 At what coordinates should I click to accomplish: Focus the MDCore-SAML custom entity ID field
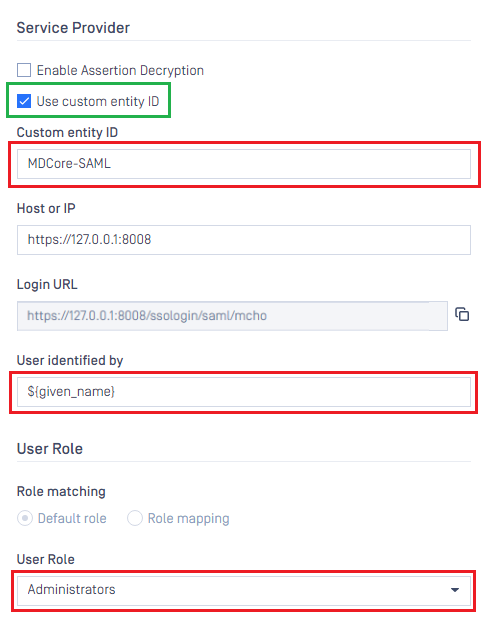coord(243,164)
